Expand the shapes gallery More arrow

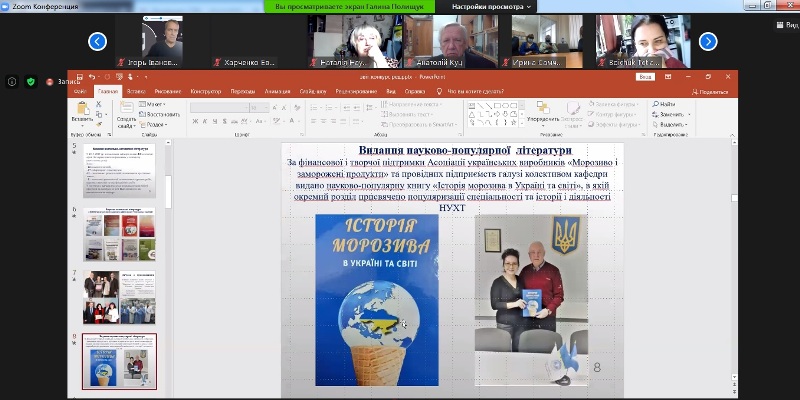coord(521,122)
